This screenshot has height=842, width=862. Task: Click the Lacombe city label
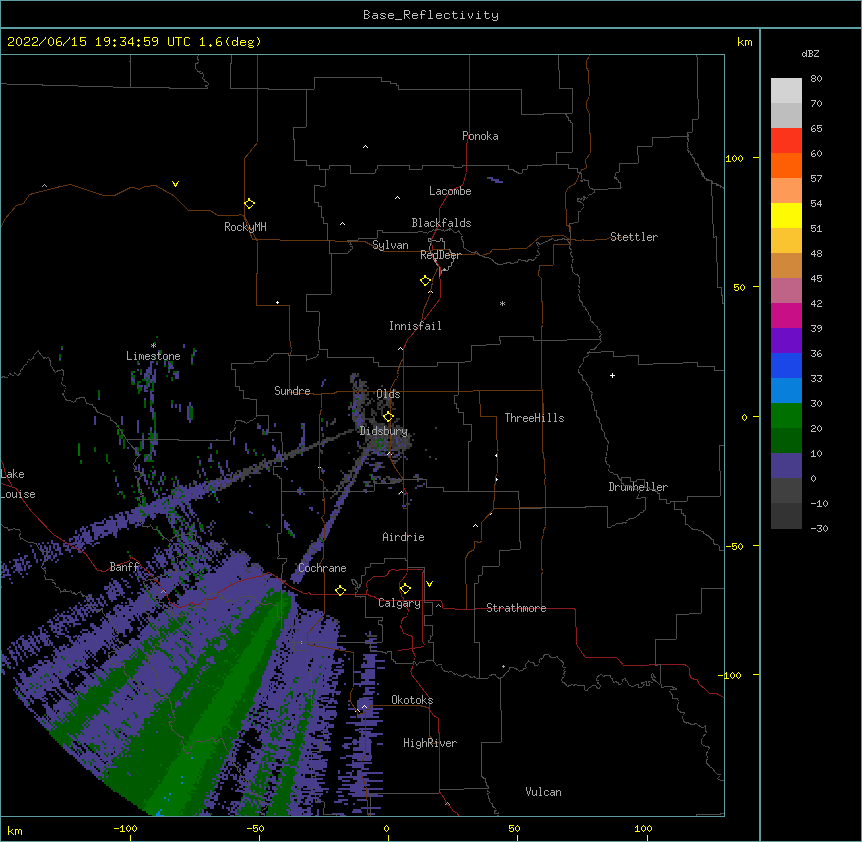pyautogui.click(x=450, y=191)
